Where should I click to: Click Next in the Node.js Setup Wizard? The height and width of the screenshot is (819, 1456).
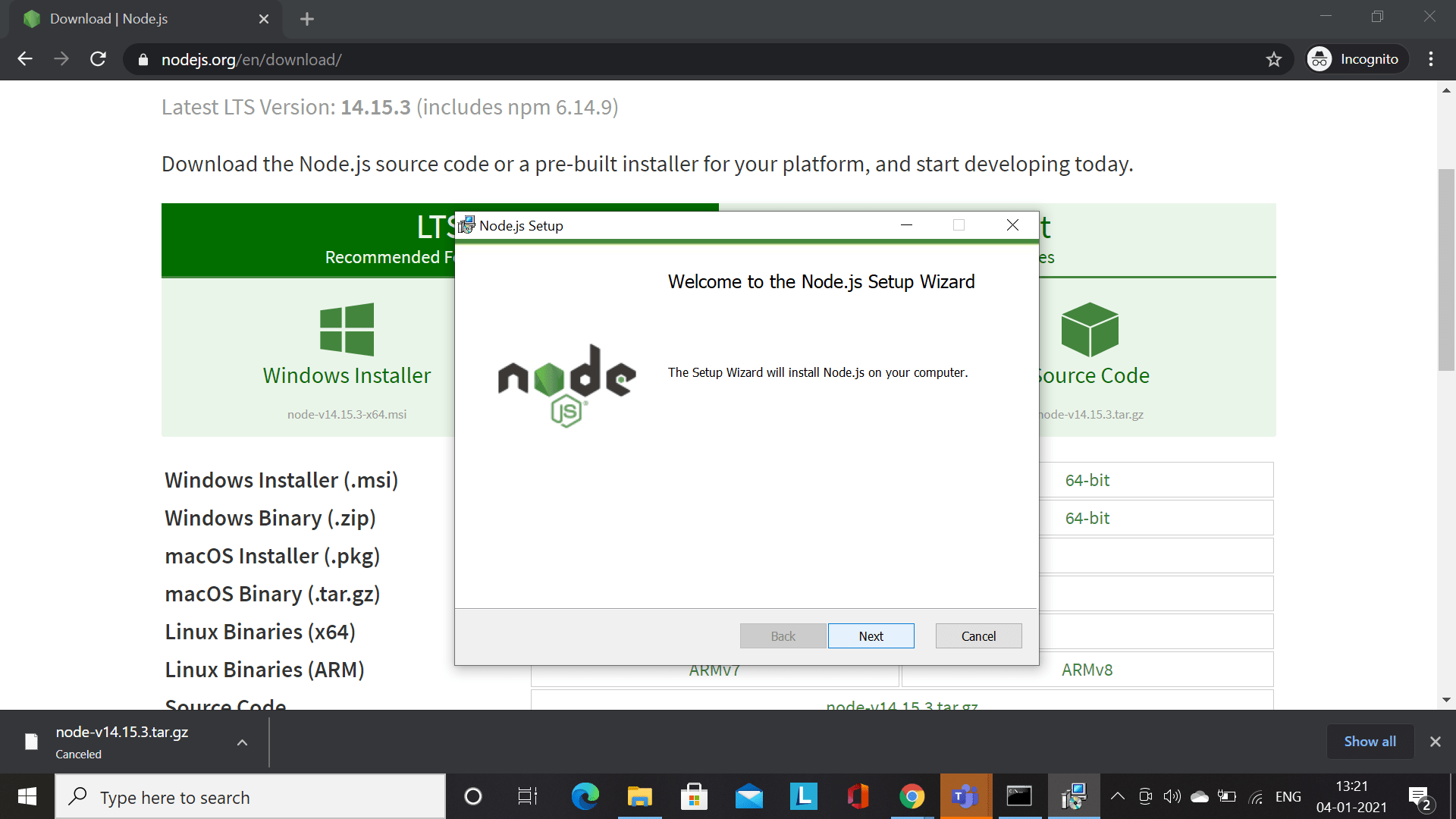(871, 635)
